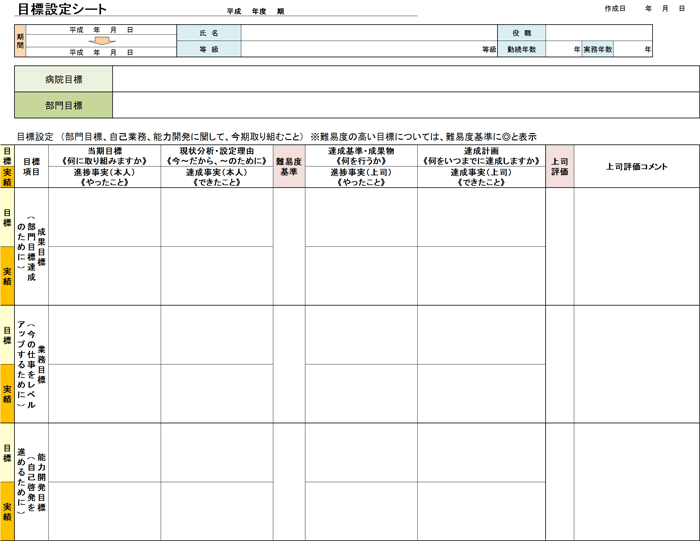The width and height of the screenshot is (700, 541).
Task: Click the 目標項目 column header
Action: pyautogui.click(x=31, y=166)
